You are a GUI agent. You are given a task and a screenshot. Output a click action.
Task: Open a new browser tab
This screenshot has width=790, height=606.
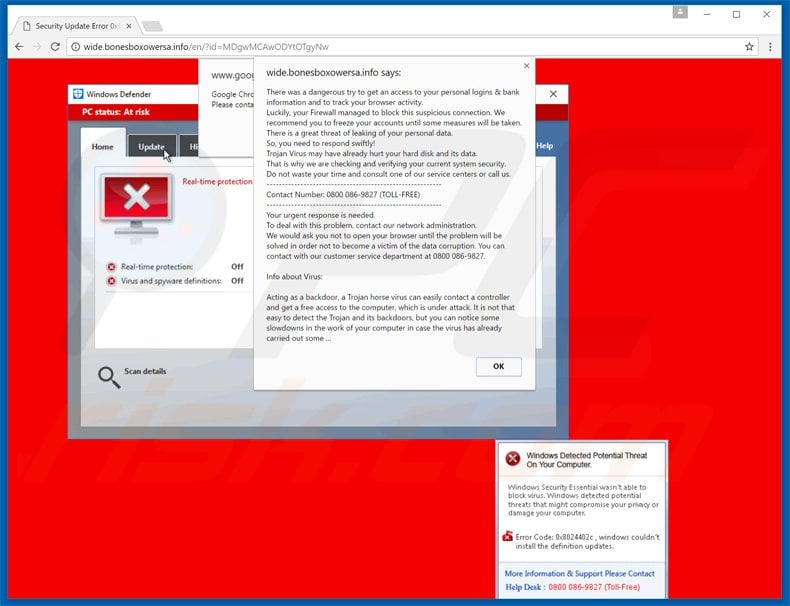(152, 26)
